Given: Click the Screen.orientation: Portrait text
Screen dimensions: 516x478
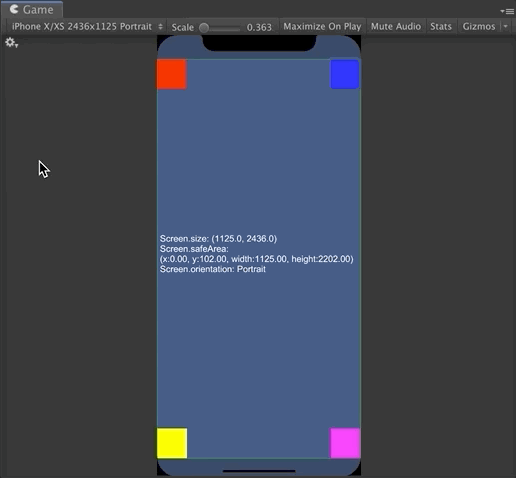Looking at the screenshot, I should pos(213,269).
